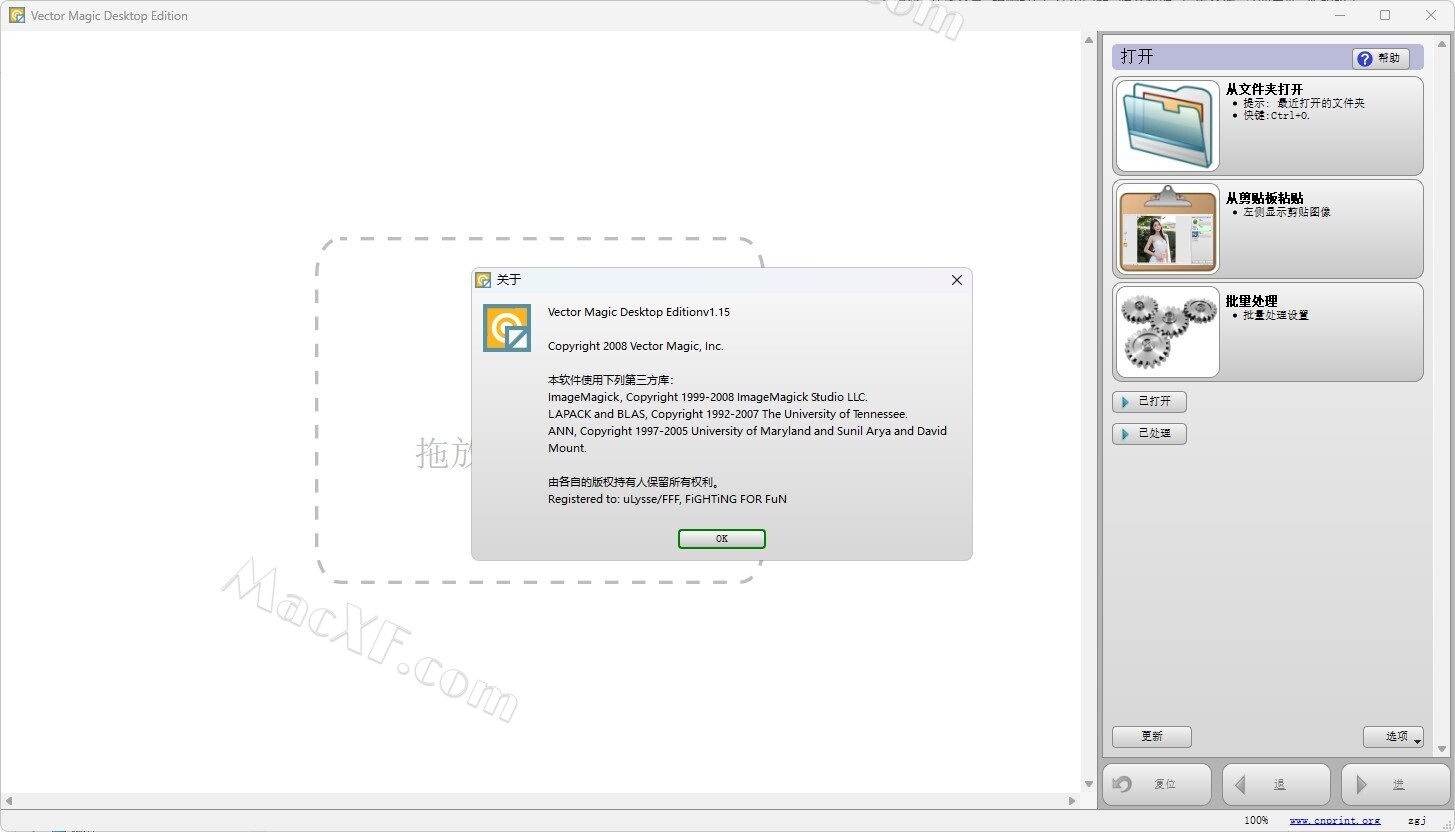Open the folder icon for 从文件夹打开

(x=1167, y=126)
